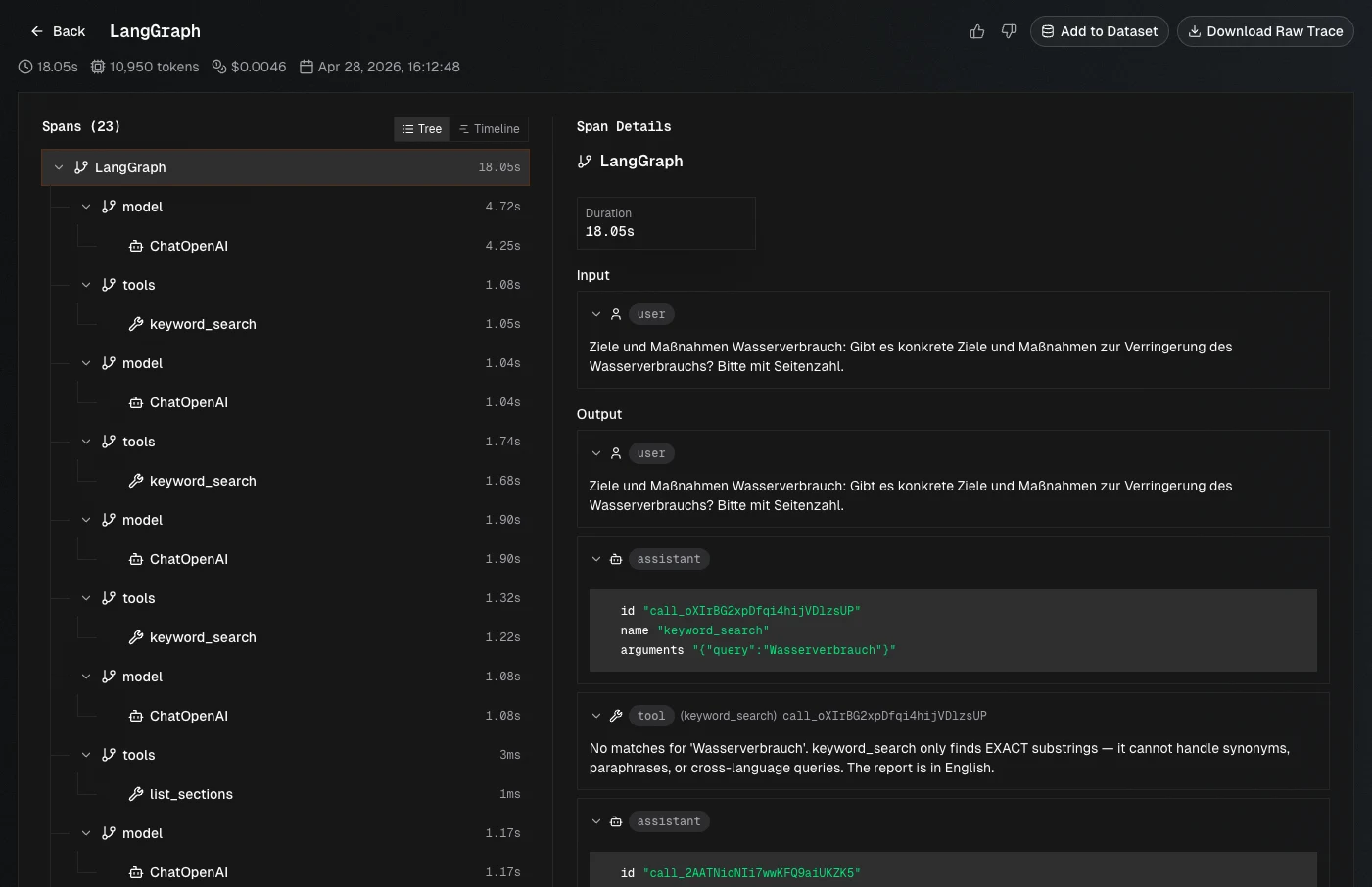Click the coins icon beside $0.0046
Viewport: 1372px width, 887px height.
click(219, 67)
